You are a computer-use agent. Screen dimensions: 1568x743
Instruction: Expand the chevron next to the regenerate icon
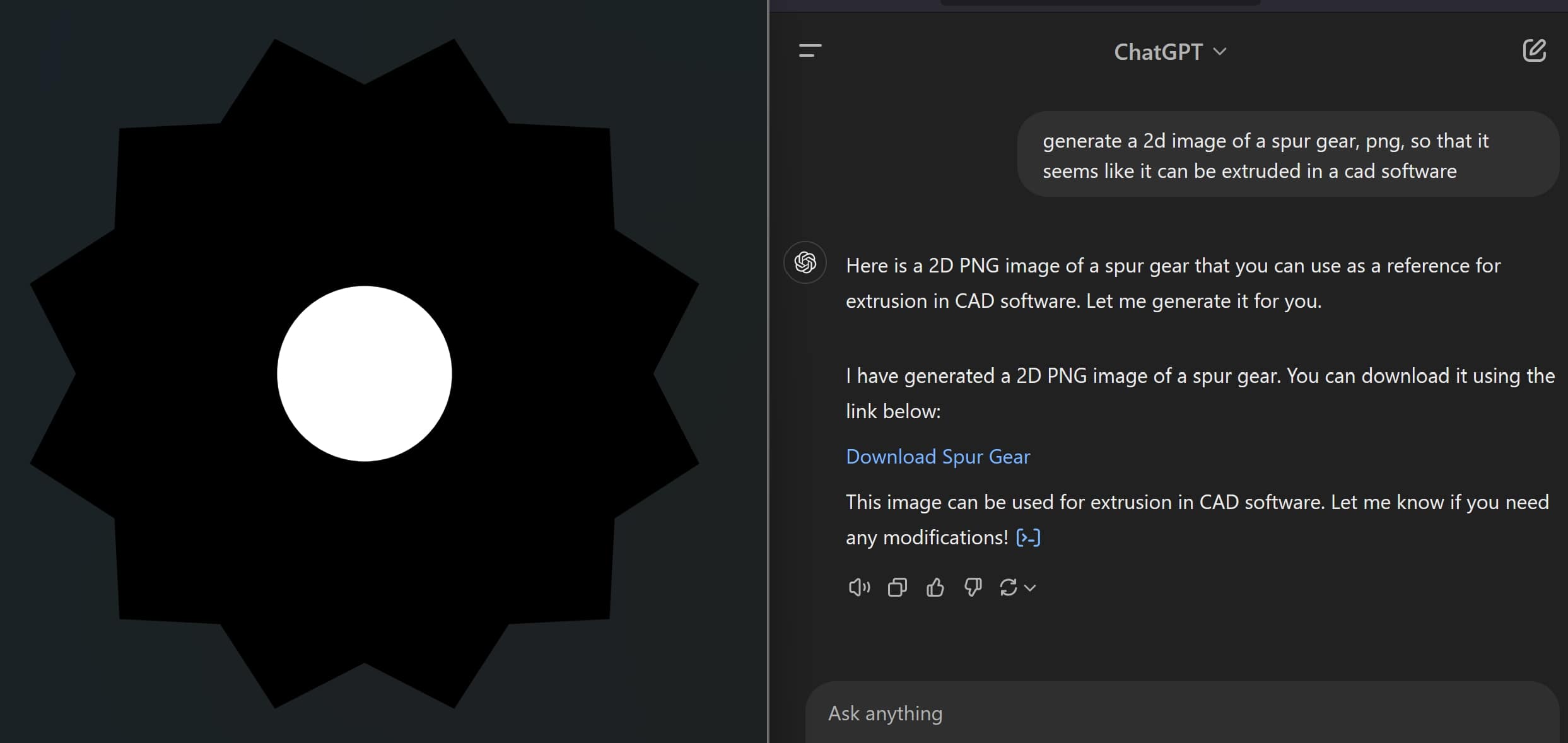click(1031, 588)
